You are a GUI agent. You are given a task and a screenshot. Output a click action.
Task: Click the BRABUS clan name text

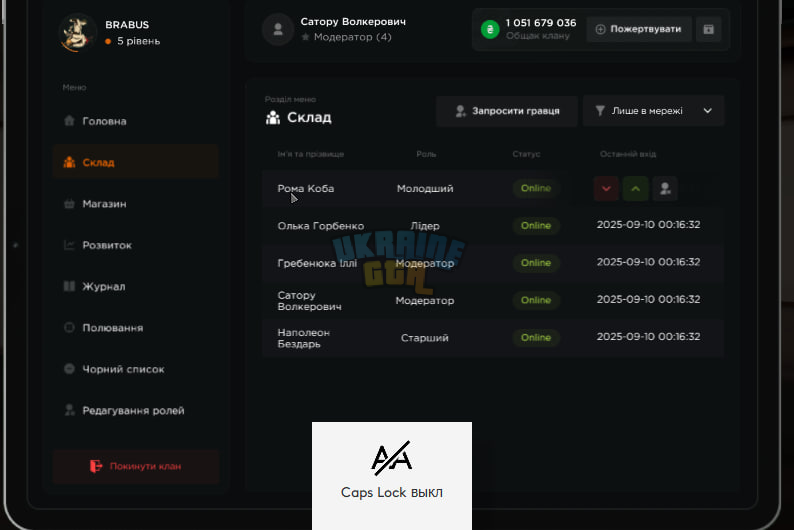[127, 25]
